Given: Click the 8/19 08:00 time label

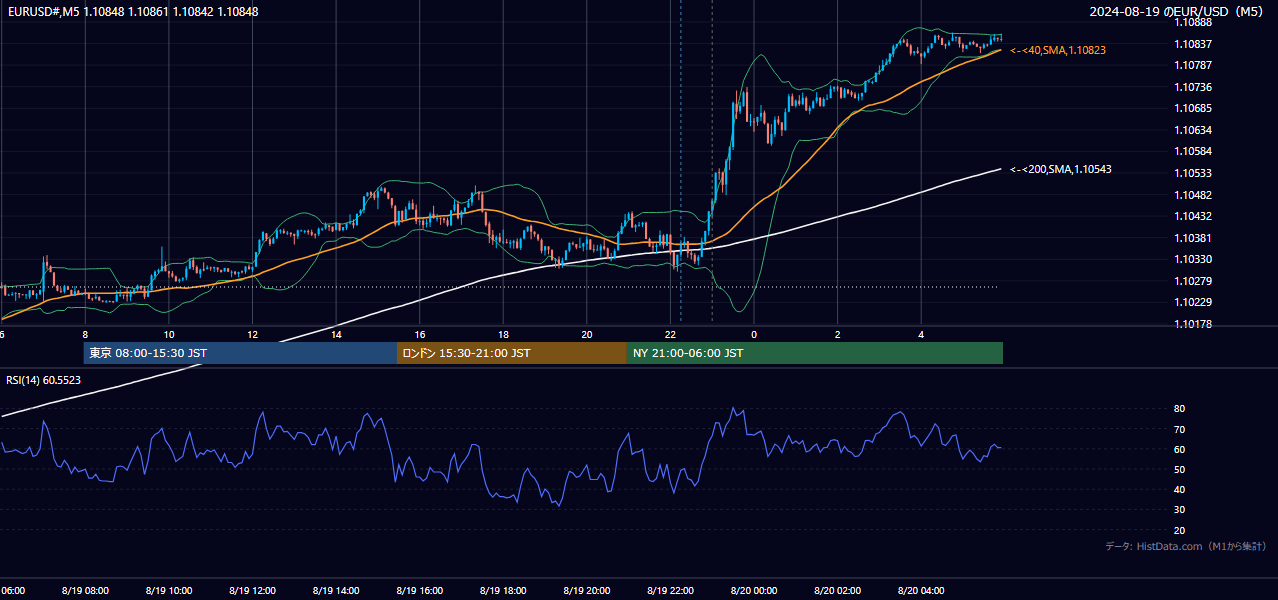Looking at the screenshot, I should coord(85,591).
